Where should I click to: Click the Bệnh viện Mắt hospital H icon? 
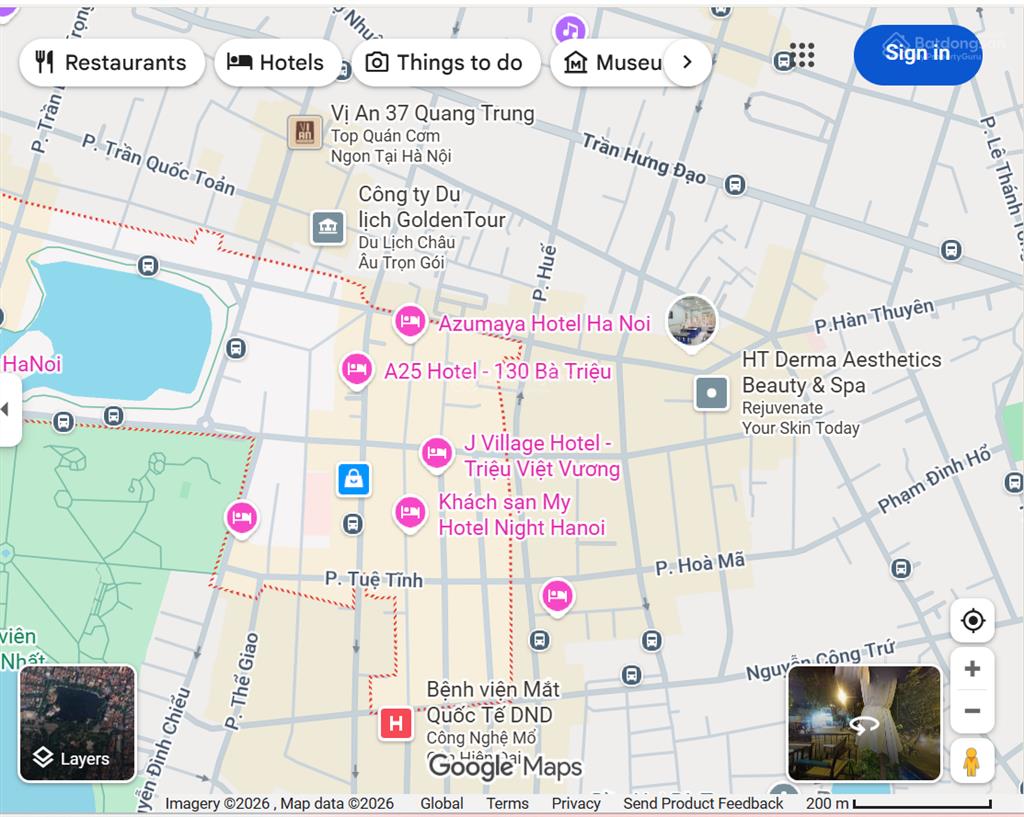point(396,724)
